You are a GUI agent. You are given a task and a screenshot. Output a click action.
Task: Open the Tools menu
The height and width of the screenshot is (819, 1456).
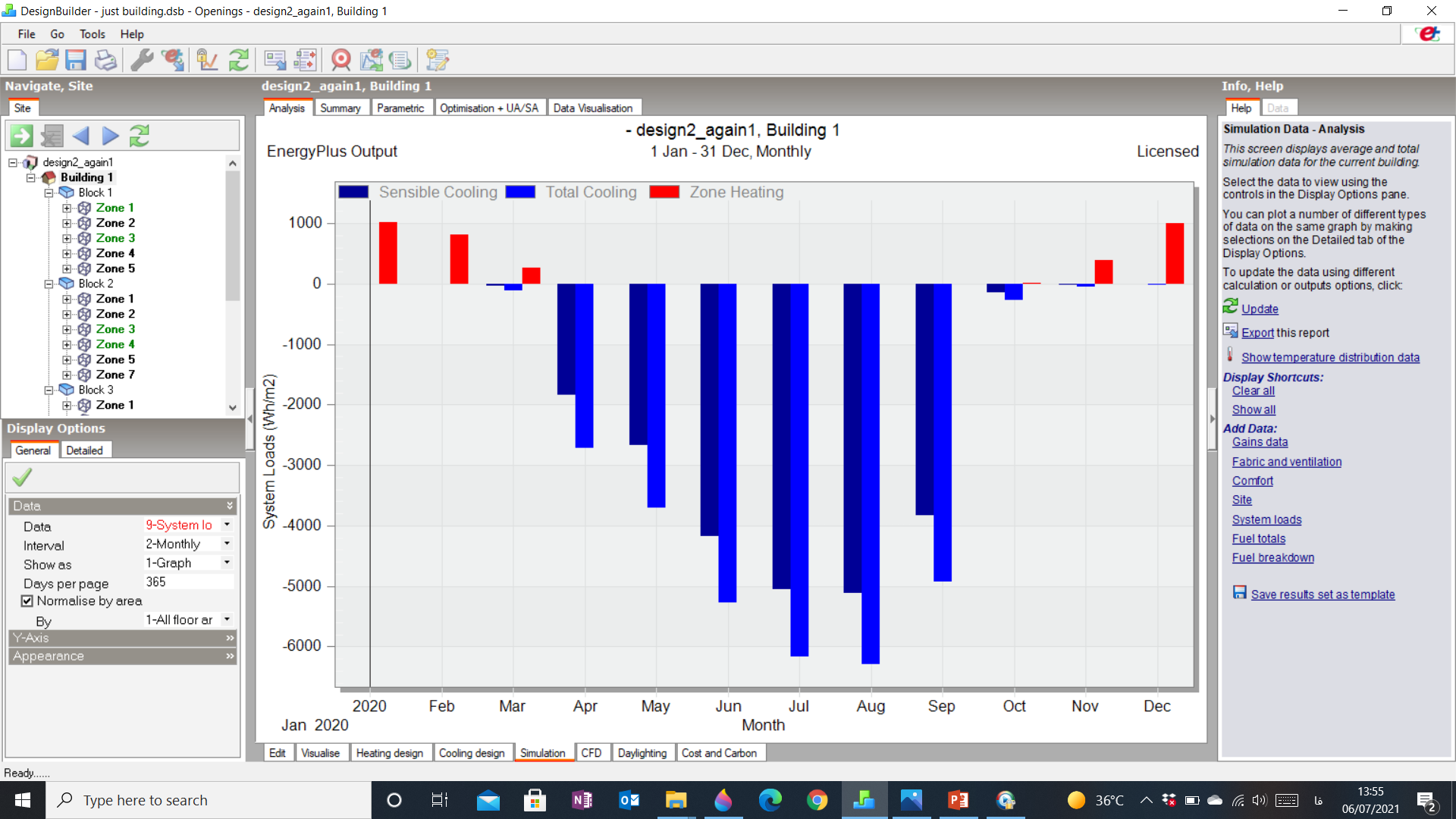click(x=93, y=34)
